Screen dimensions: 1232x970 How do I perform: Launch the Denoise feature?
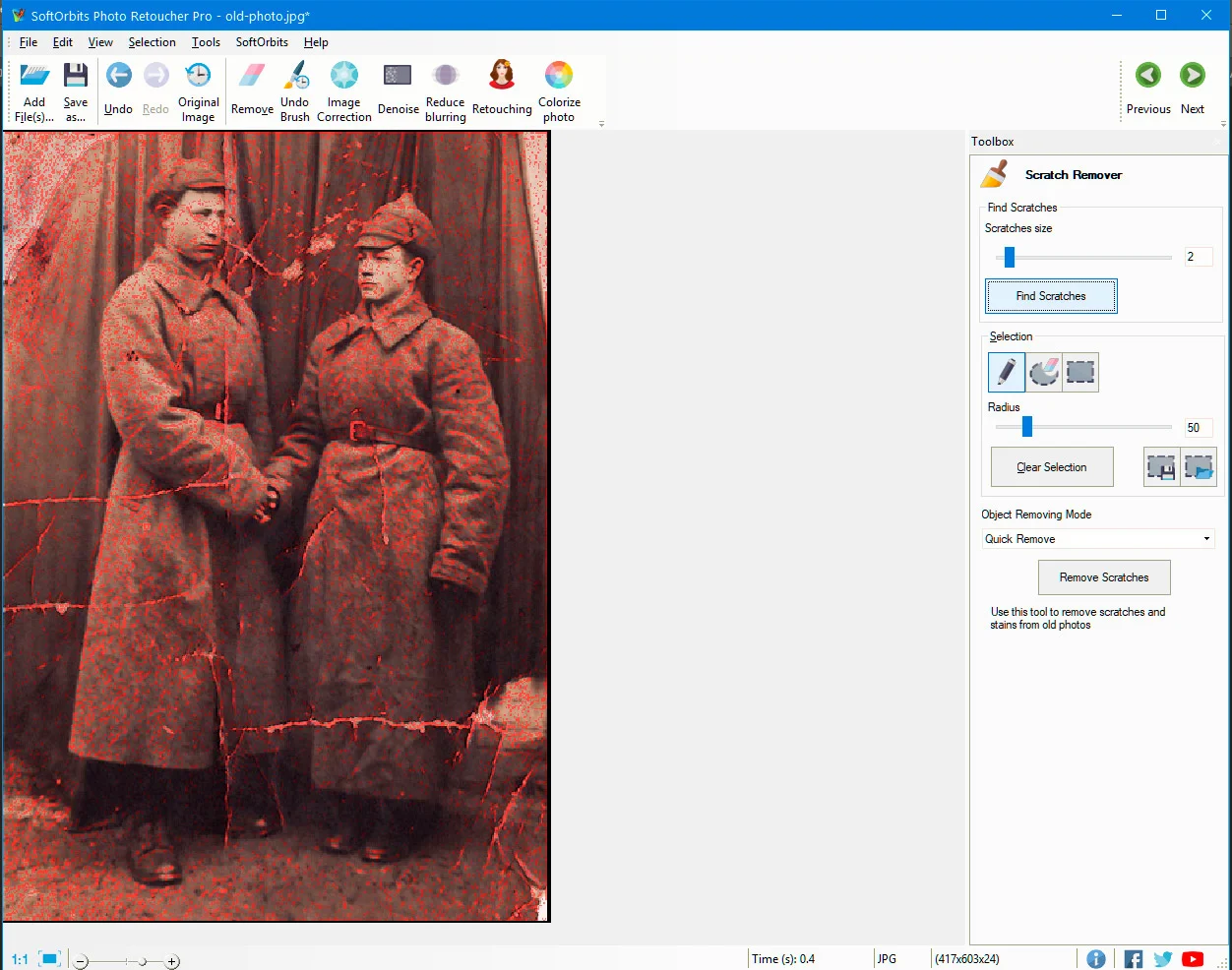[x=398, y=87]
